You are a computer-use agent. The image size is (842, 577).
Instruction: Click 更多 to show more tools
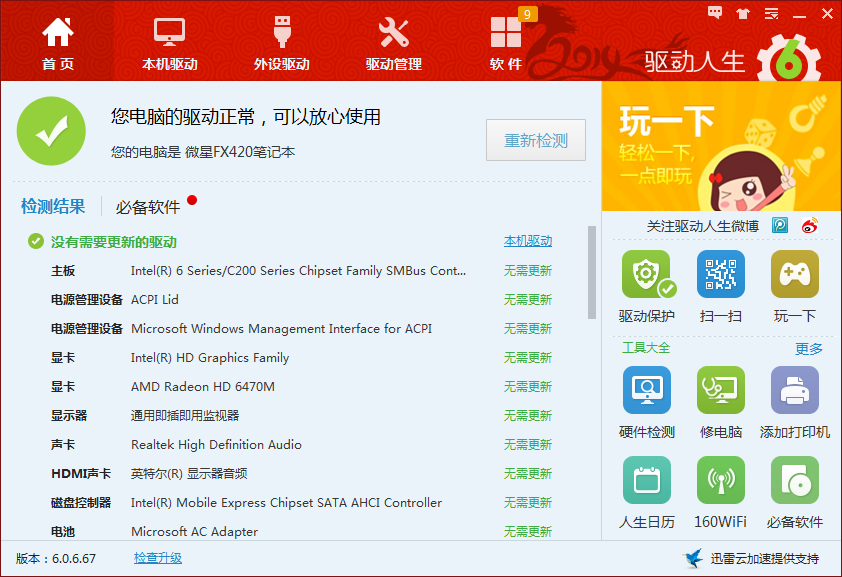(808, 349)
